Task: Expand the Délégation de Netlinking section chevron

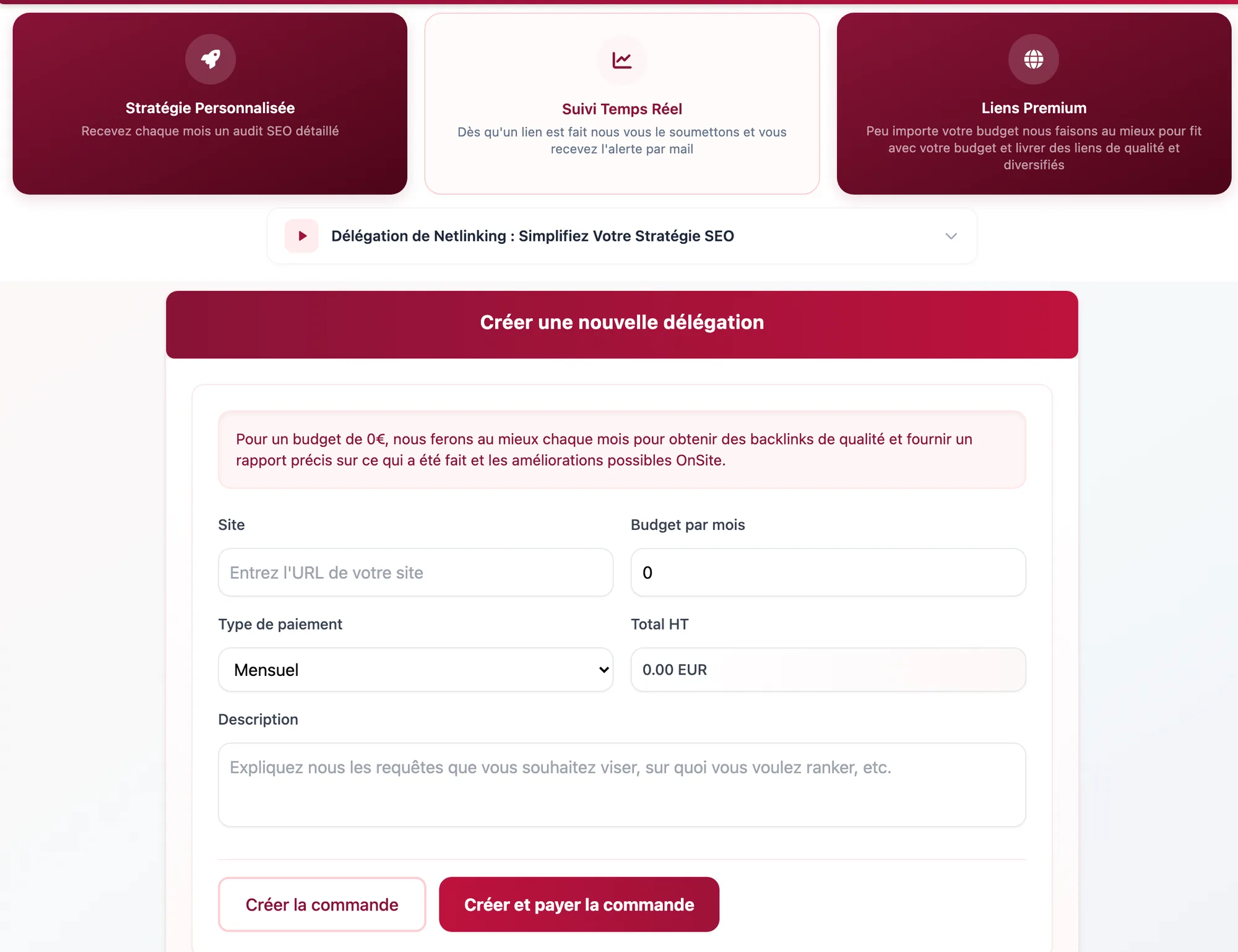Action: (x=951, y=236)
